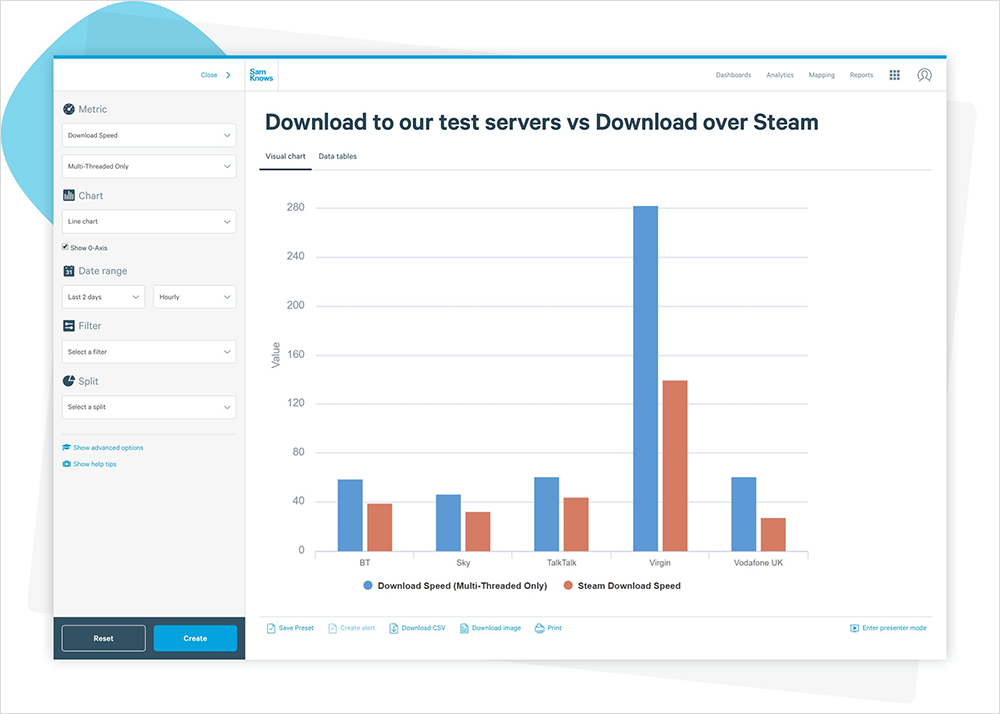The height and width of the screenshot is (714, 1000).
Task: Click the blue Virgin download speed bar
Action: [x=645, y=378]
